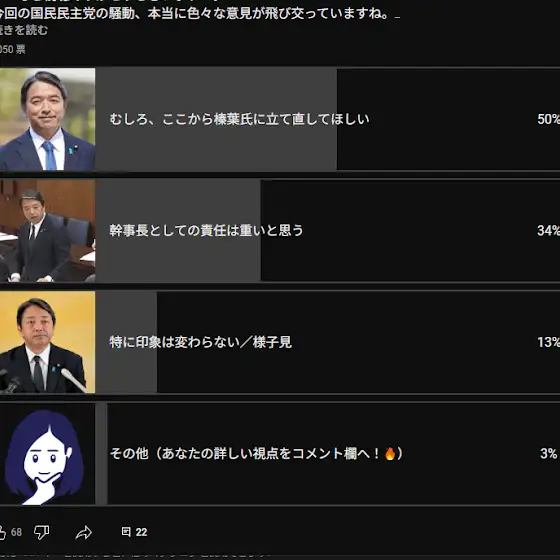
Task: Open the yellow-background press conference thumbnail
Action: [x=48, y=342]
